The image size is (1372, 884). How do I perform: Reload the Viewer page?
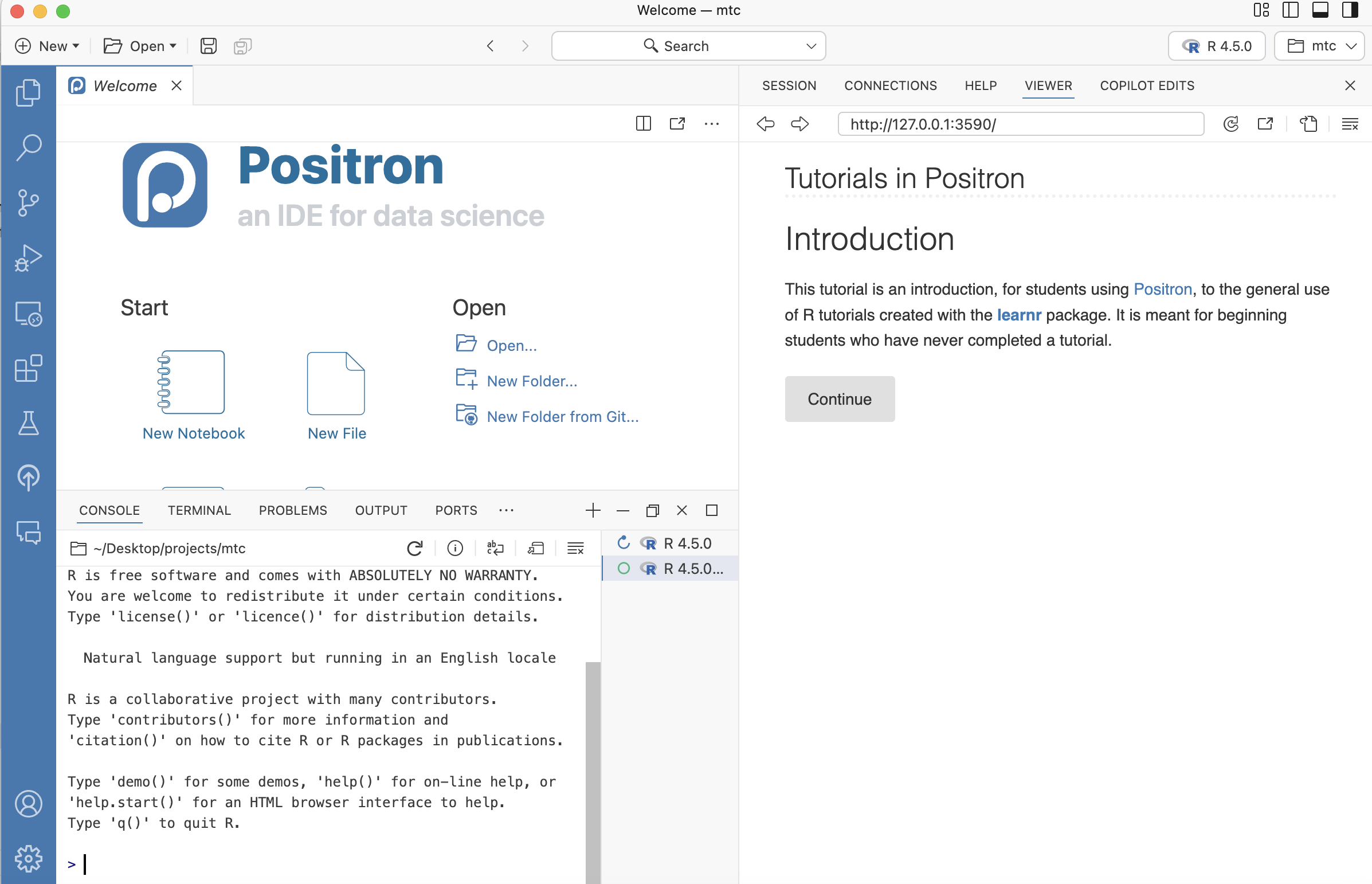1230,124
